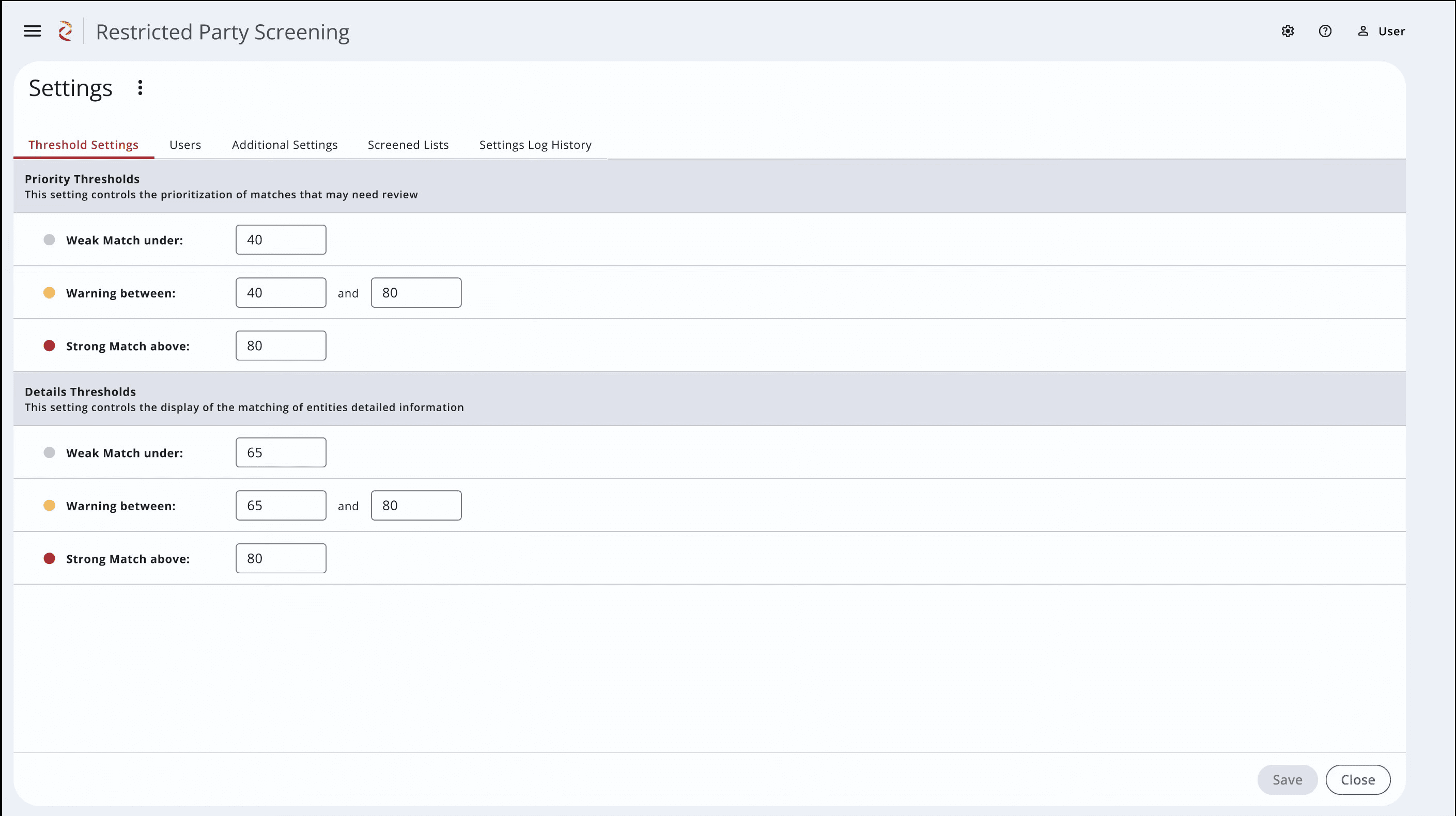Click Priority Warning lower bound field
Image resolution: width=1456 pixels, height=816 pixels.
coord(281,293)
